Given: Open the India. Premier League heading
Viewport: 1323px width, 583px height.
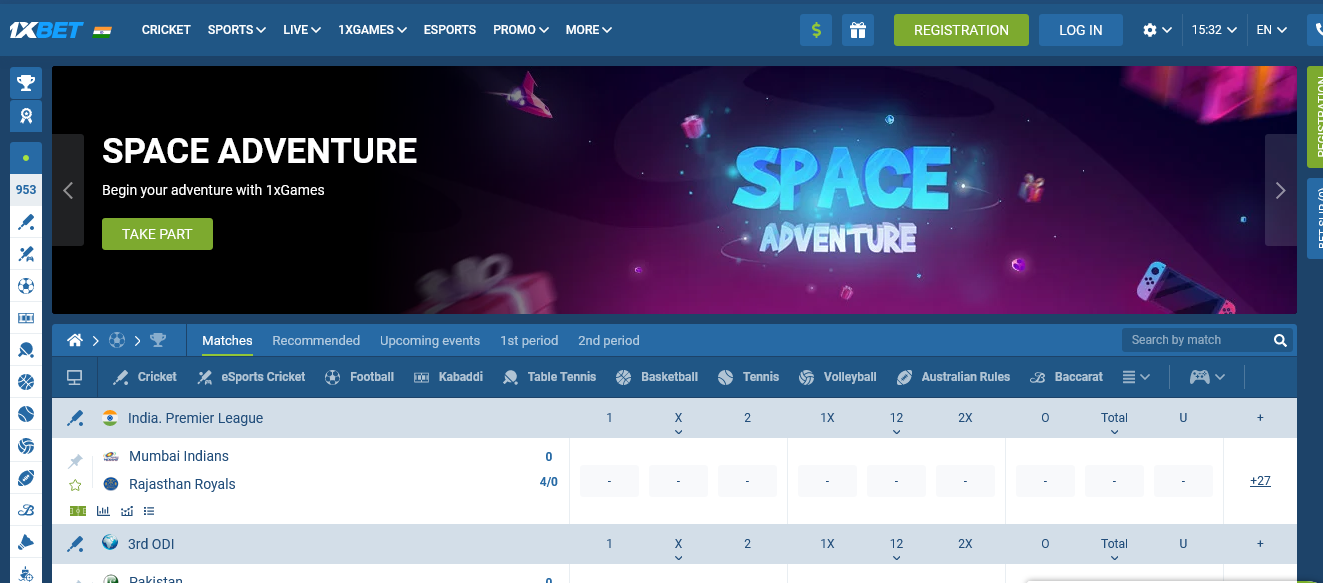Looking at the screenshot, I should (196, 418).
